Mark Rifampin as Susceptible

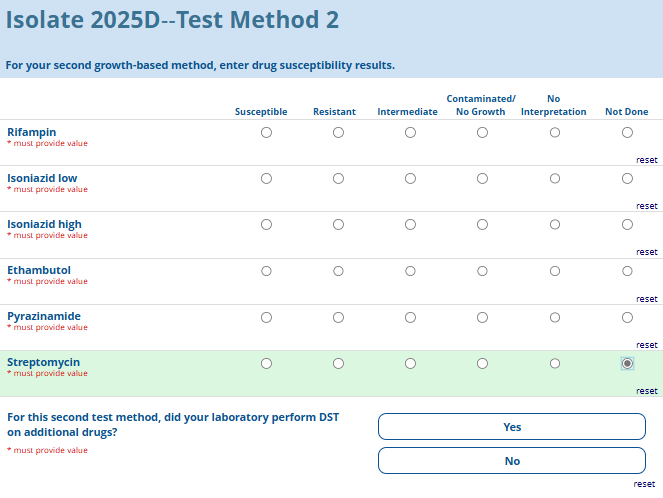[266, 132]
